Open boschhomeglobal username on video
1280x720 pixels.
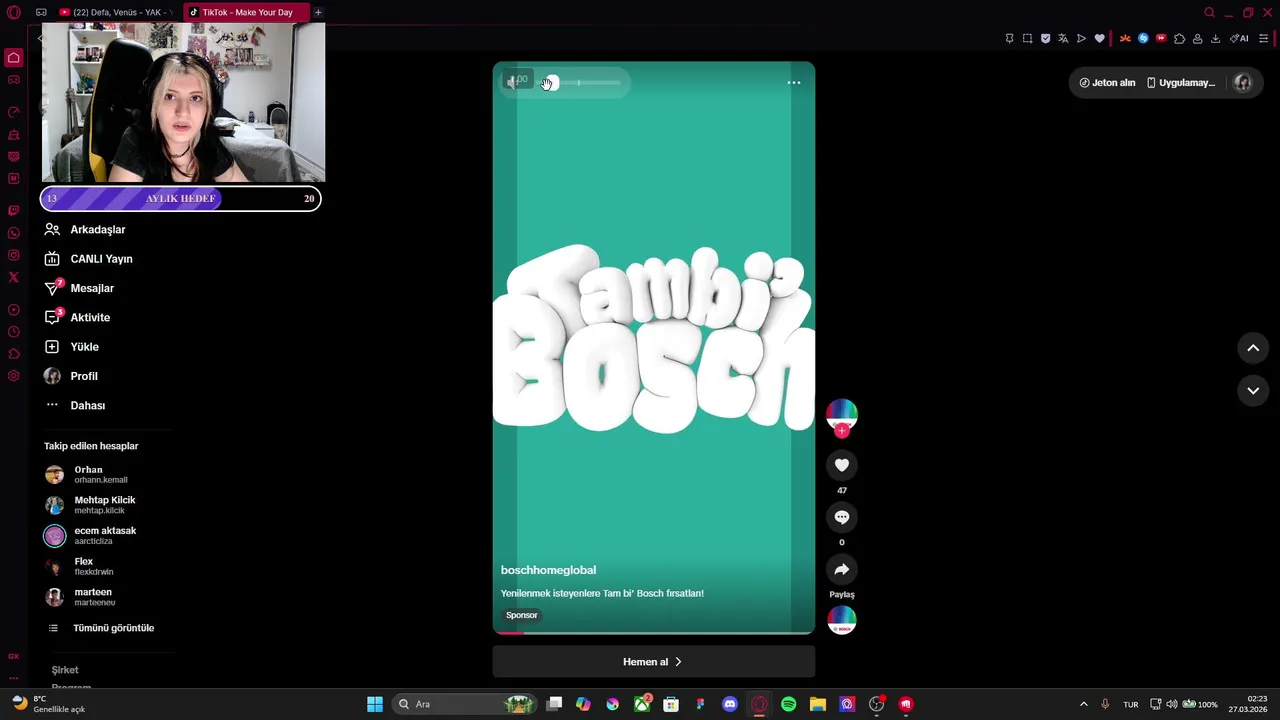click(x=548, y=570)
